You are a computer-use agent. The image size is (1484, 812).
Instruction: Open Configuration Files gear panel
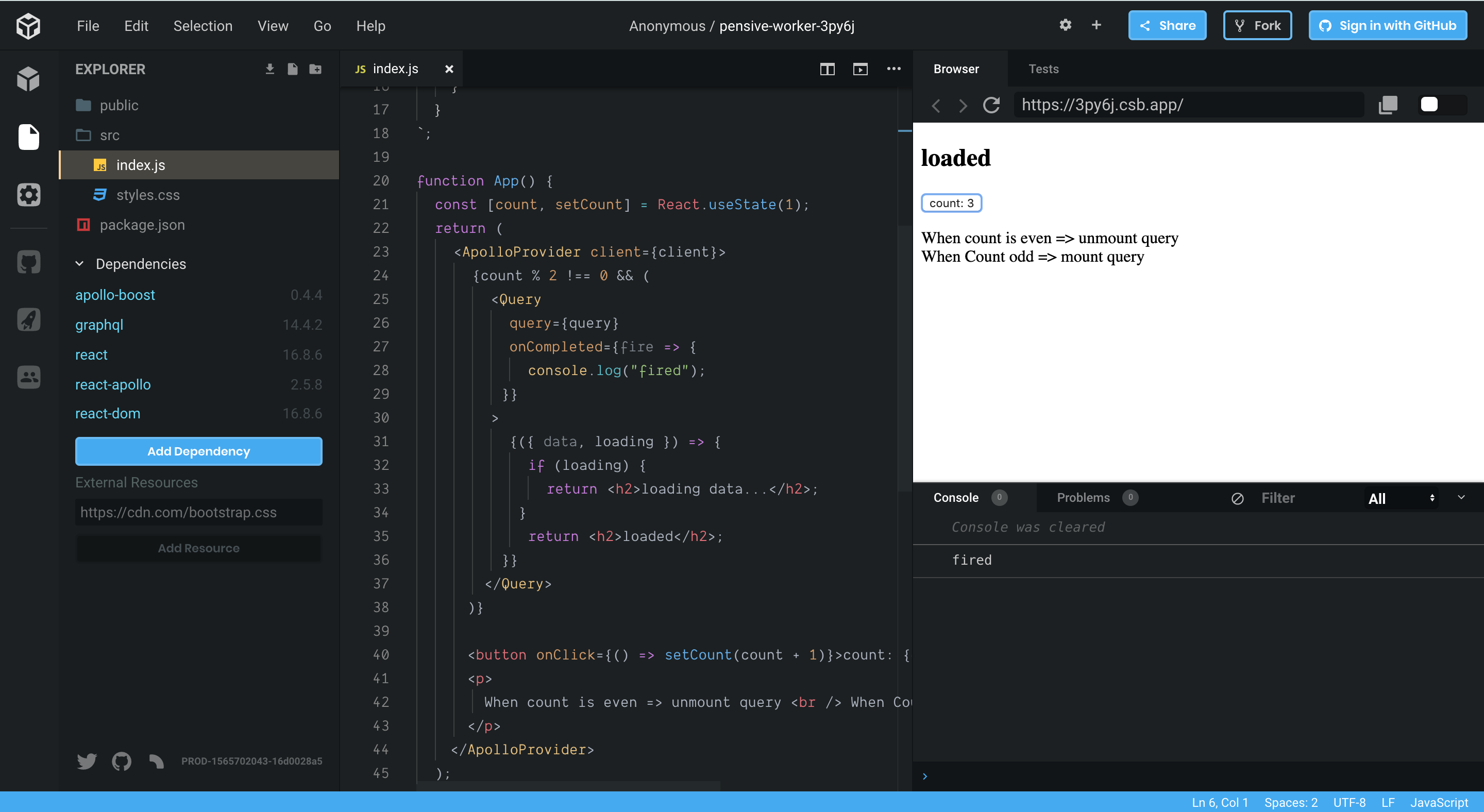pyautogui.click(x=28, y=195)
